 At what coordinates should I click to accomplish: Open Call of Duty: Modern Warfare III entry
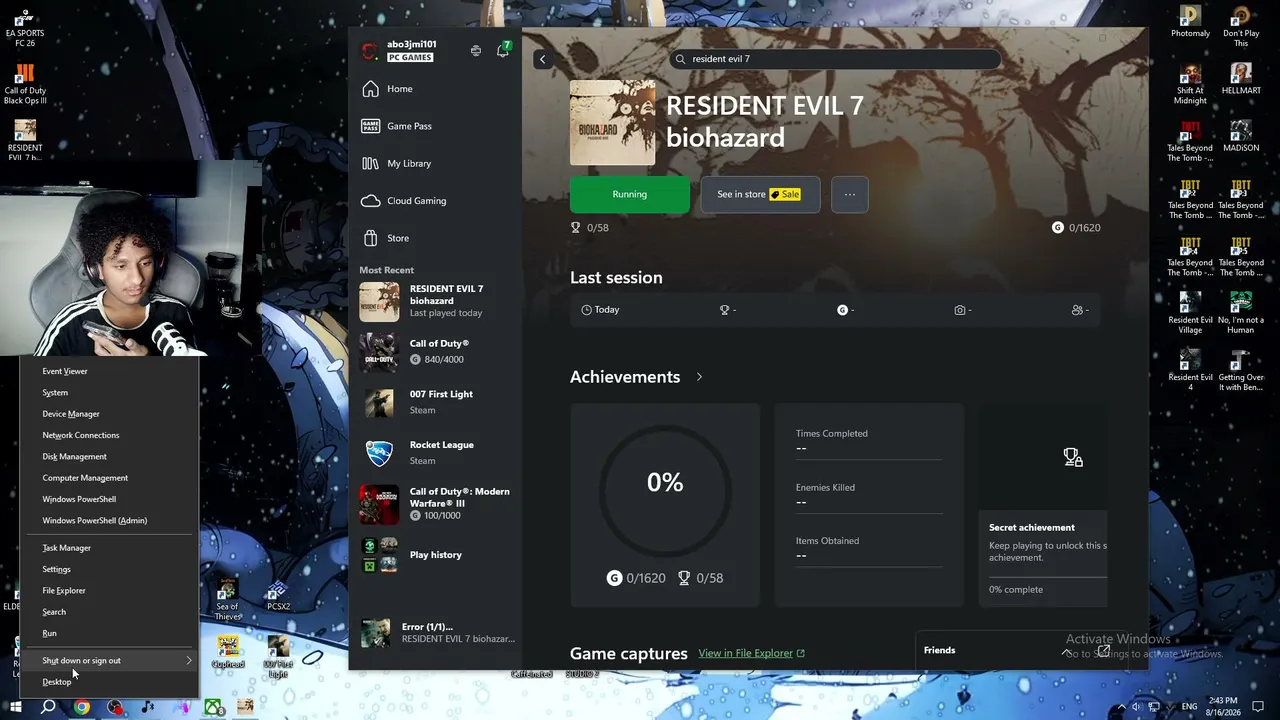coord(435,504)
